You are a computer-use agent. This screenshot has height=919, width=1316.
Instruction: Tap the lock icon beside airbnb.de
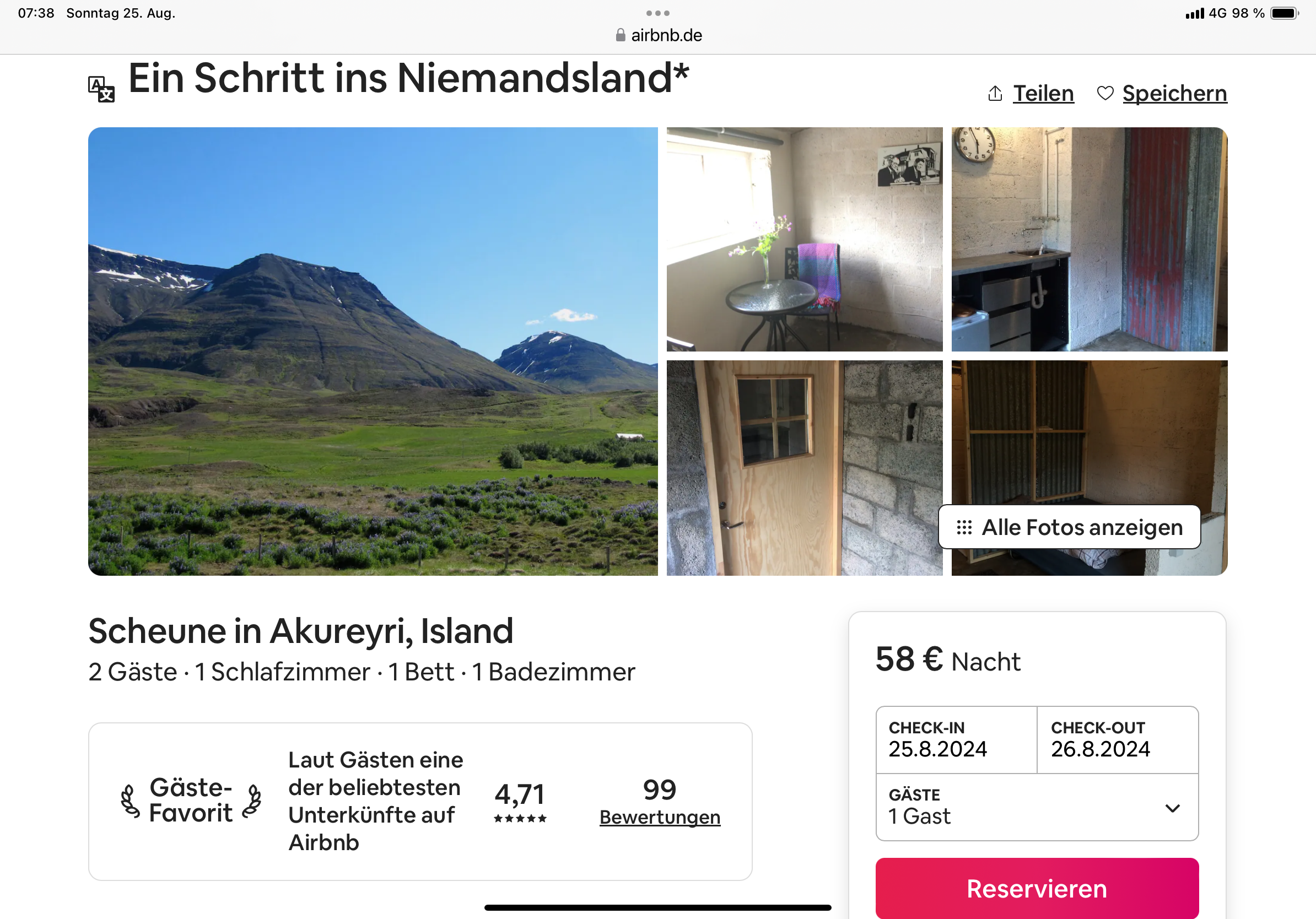pos(620,35)
